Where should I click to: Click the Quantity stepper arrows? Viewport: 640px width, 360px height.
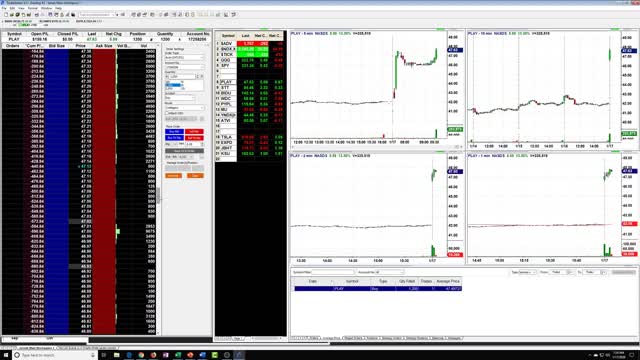click(198, 76)
